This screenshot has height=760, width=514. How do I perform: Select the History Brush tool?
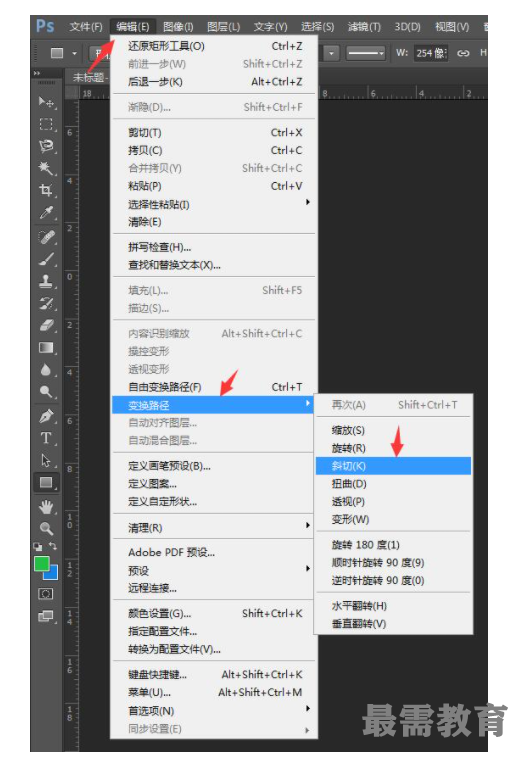click(47, 303)
